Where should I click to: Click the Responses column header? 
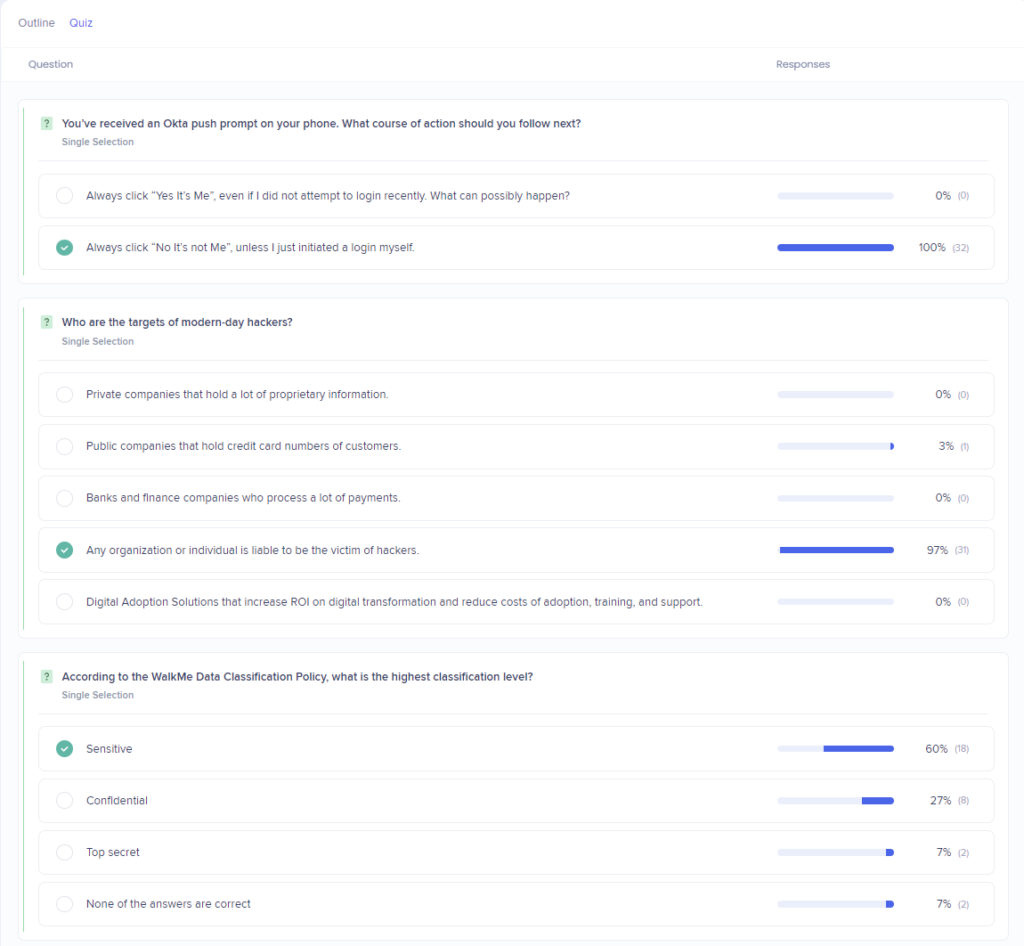[x=803, y=63]
